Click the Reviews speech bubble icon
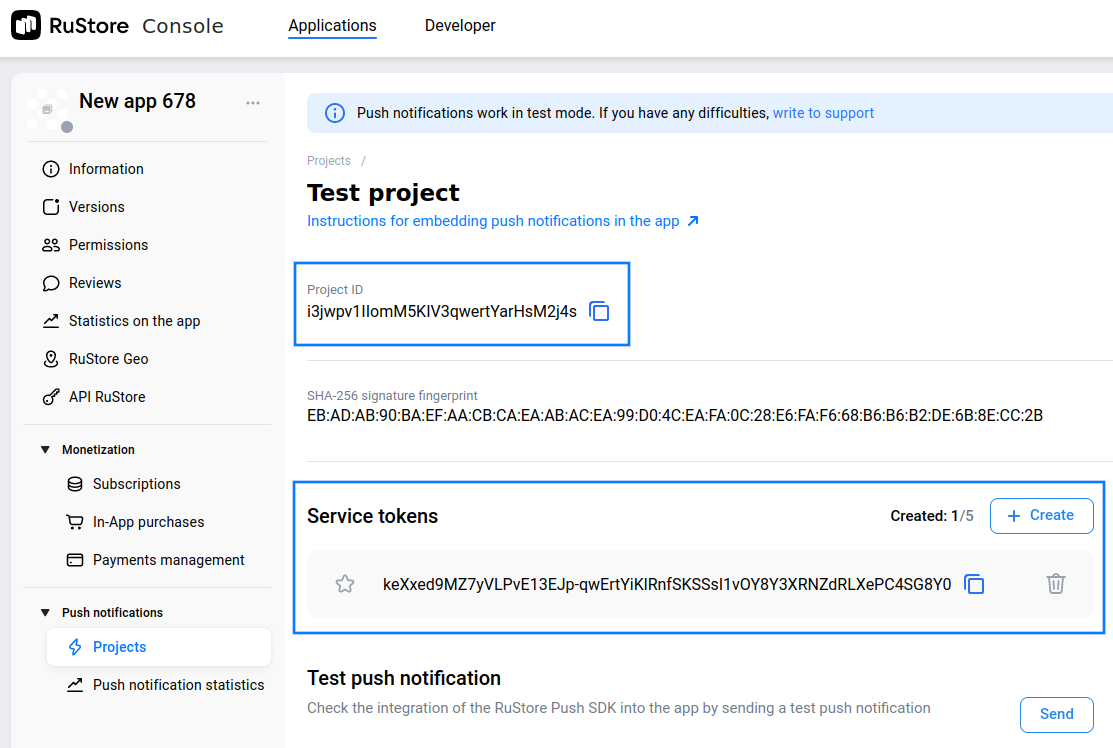The height and width of the screenshot is (748, 1113). pos(51,283)
